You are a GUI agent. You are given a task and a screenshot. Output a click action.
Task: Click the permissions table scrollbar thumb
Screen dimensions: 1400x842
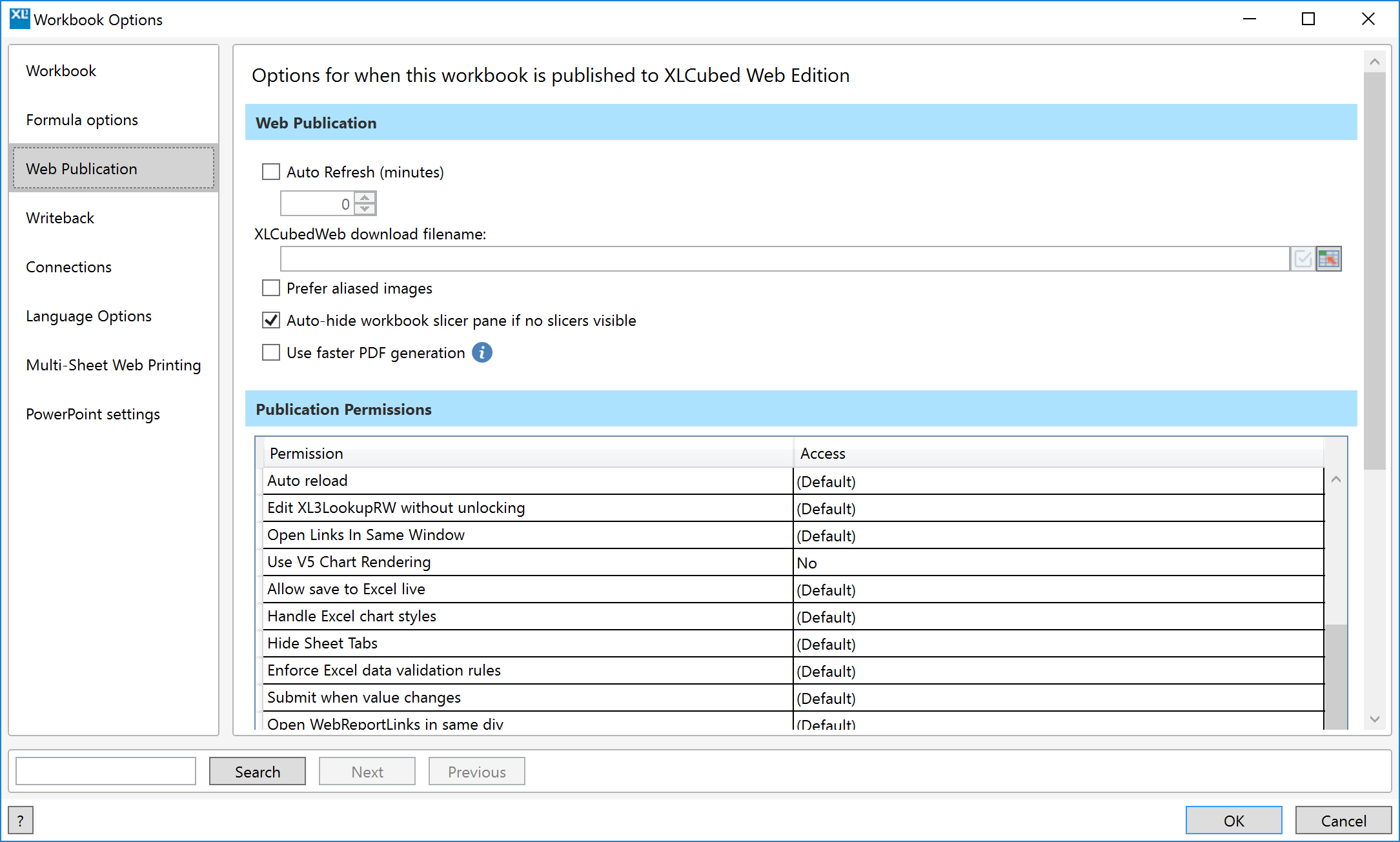click(1336, 677)
